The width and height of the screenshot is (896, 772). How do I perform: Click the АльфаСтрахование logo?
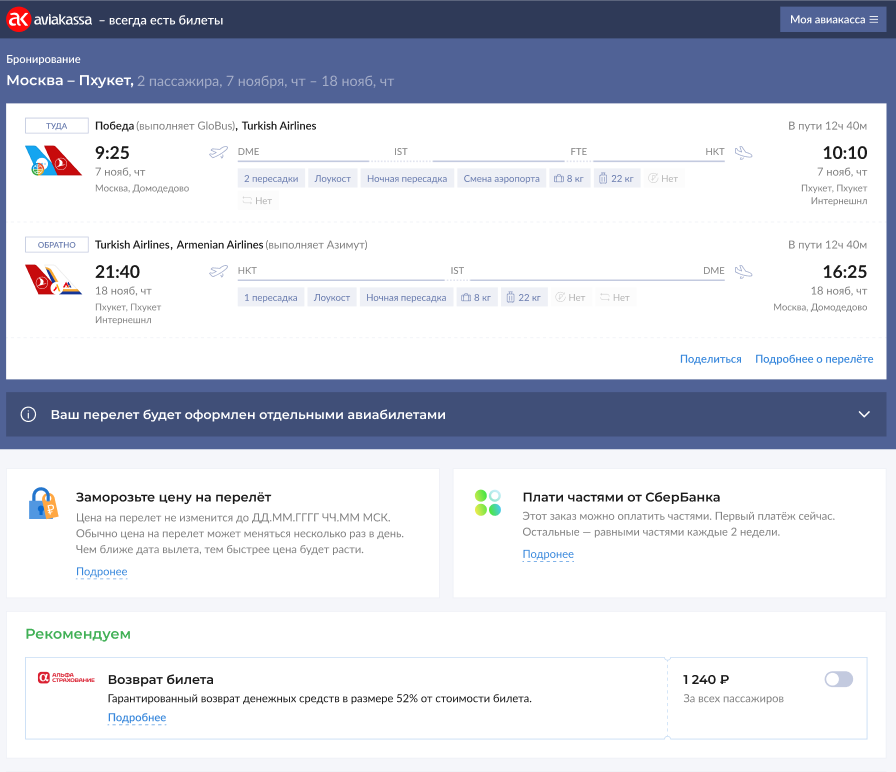point(66,678)
